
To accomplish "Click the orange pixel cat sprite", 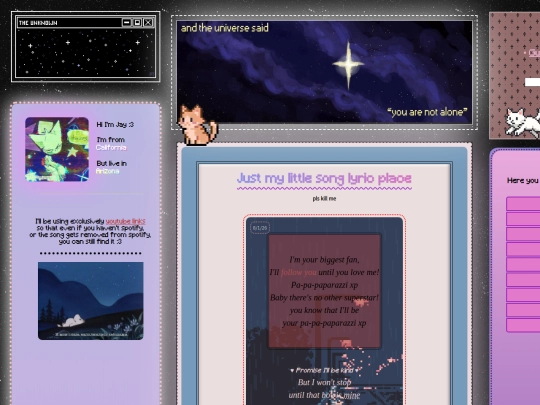I will [x=197, y=125].
